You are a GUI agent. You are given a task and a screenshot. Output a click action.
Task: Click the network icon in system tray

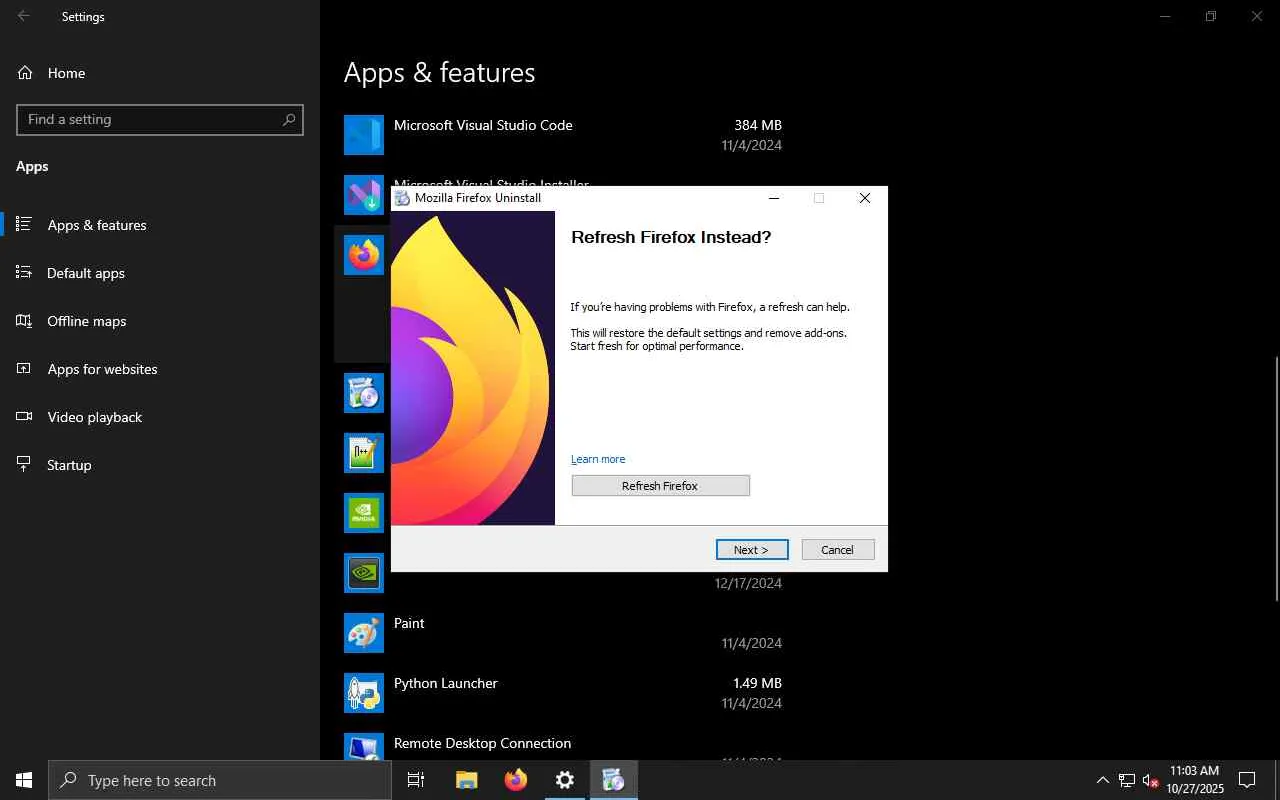pyautogui.click(x=1127, y=780)
